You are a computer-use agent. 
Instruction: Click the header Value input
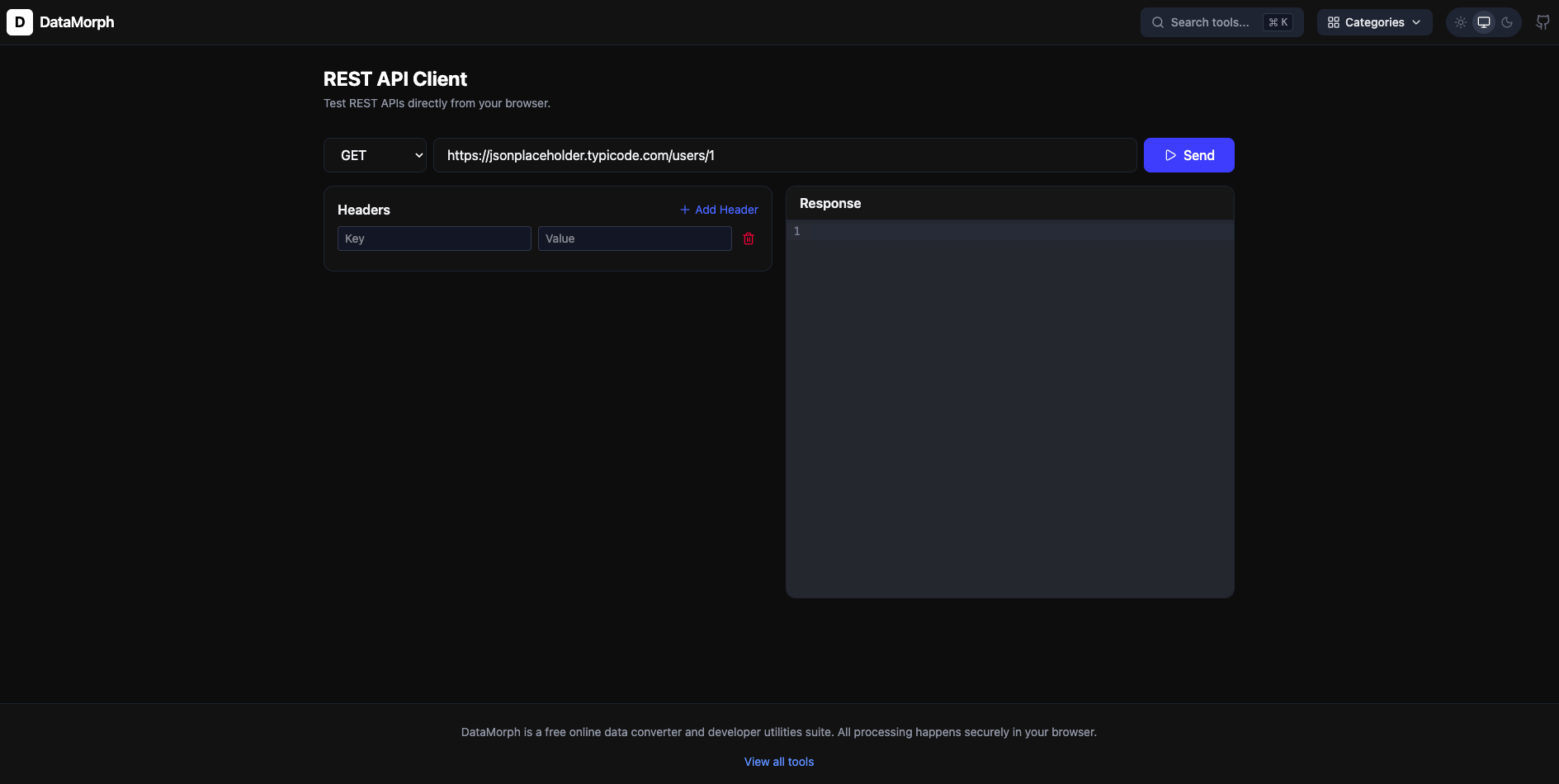(x=635, y=239)
